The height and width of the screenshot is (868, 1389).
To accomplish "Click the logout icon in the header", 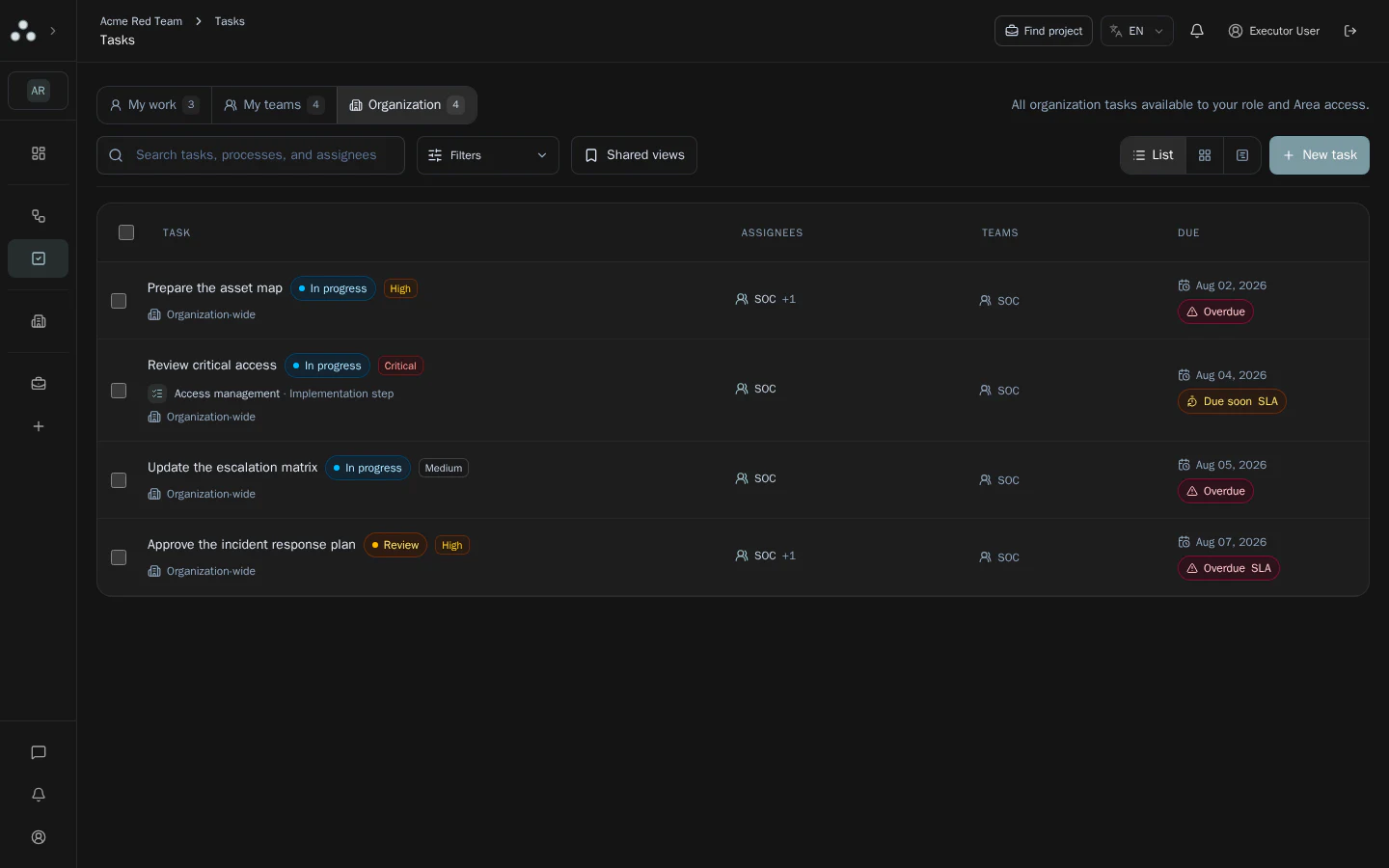I will click(1350, 31).
